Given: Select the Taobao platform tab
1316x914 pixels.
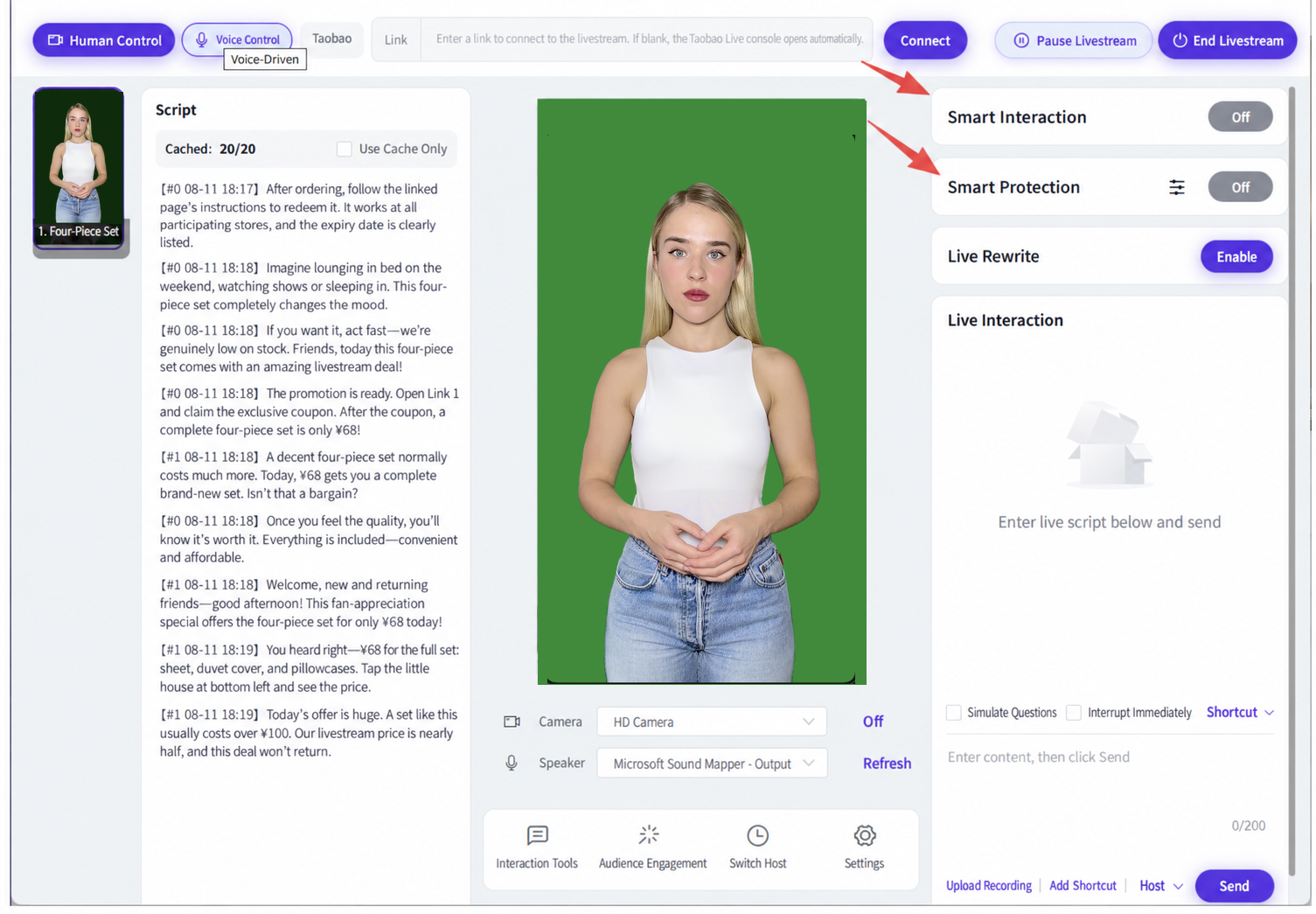Looking at the screenshot, I should [x=331, y=38].
